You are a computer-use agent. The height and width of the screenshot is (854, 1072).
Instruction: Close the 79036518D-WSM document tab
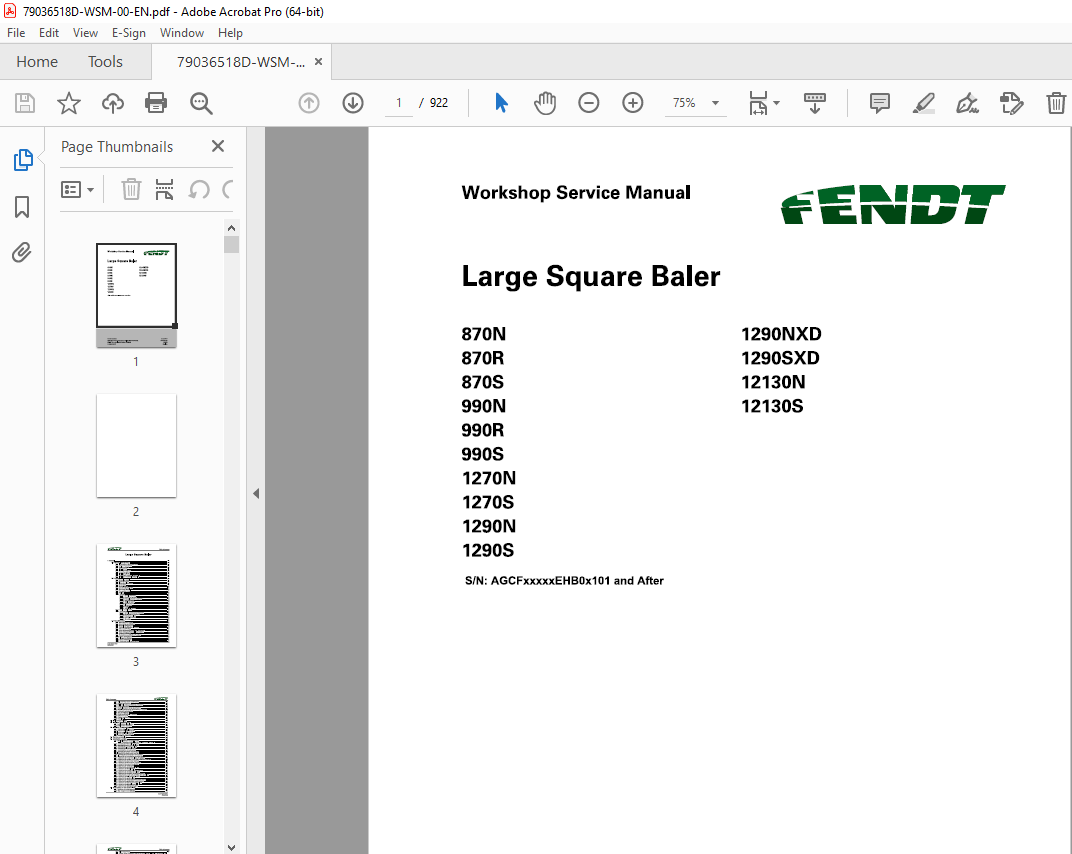[318, 62]
